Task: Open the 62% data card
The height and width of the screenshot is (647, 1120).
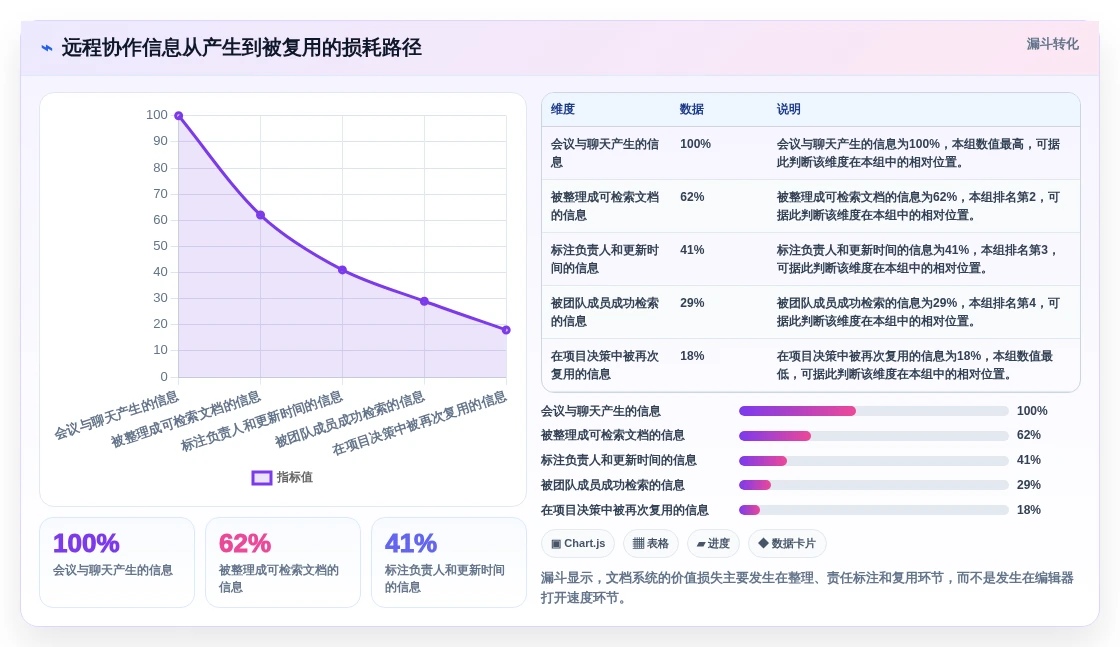Action: [283, 563]
